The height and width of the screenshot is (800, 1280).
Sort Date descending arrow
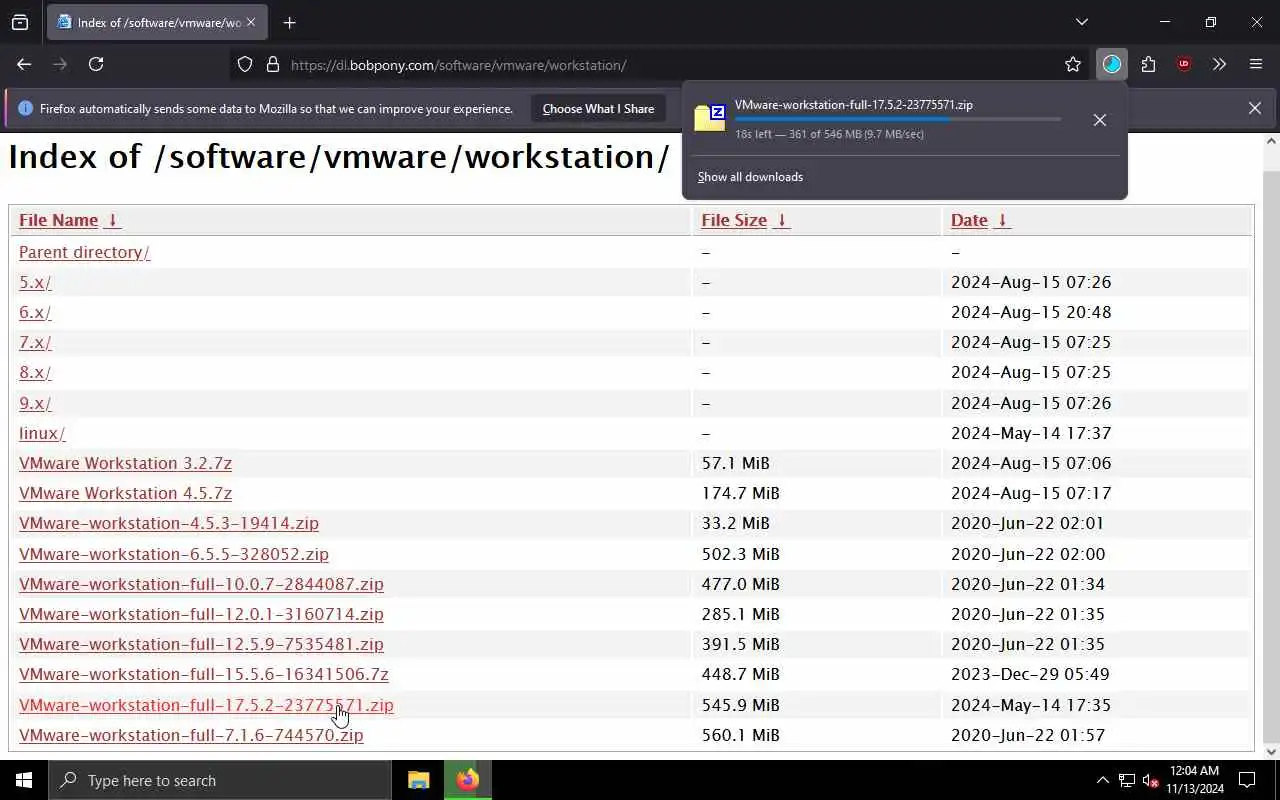[1002, 220]
